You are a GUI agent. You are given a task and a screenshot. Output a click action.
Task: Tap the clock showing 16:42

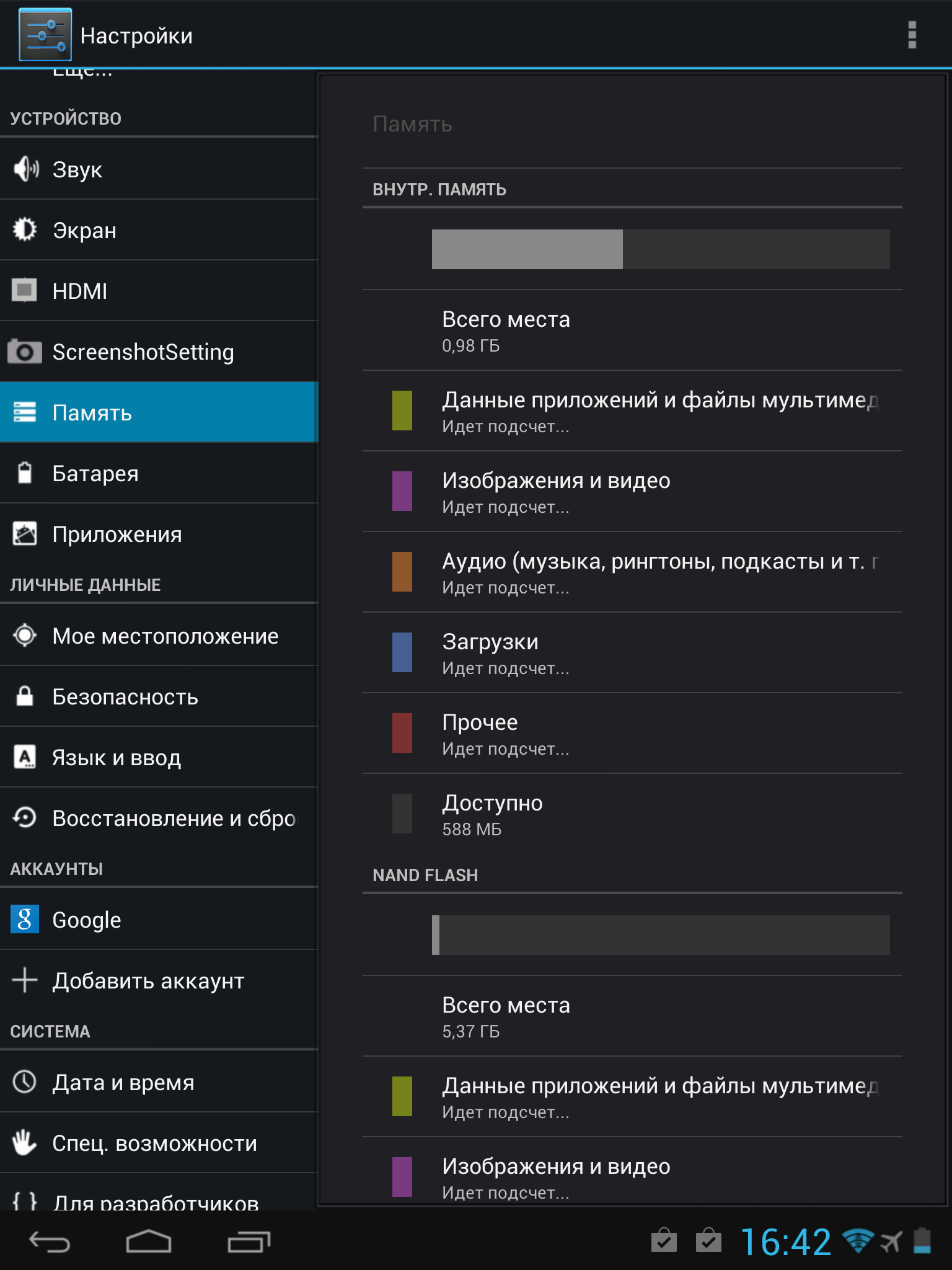tap(785, 1242)
